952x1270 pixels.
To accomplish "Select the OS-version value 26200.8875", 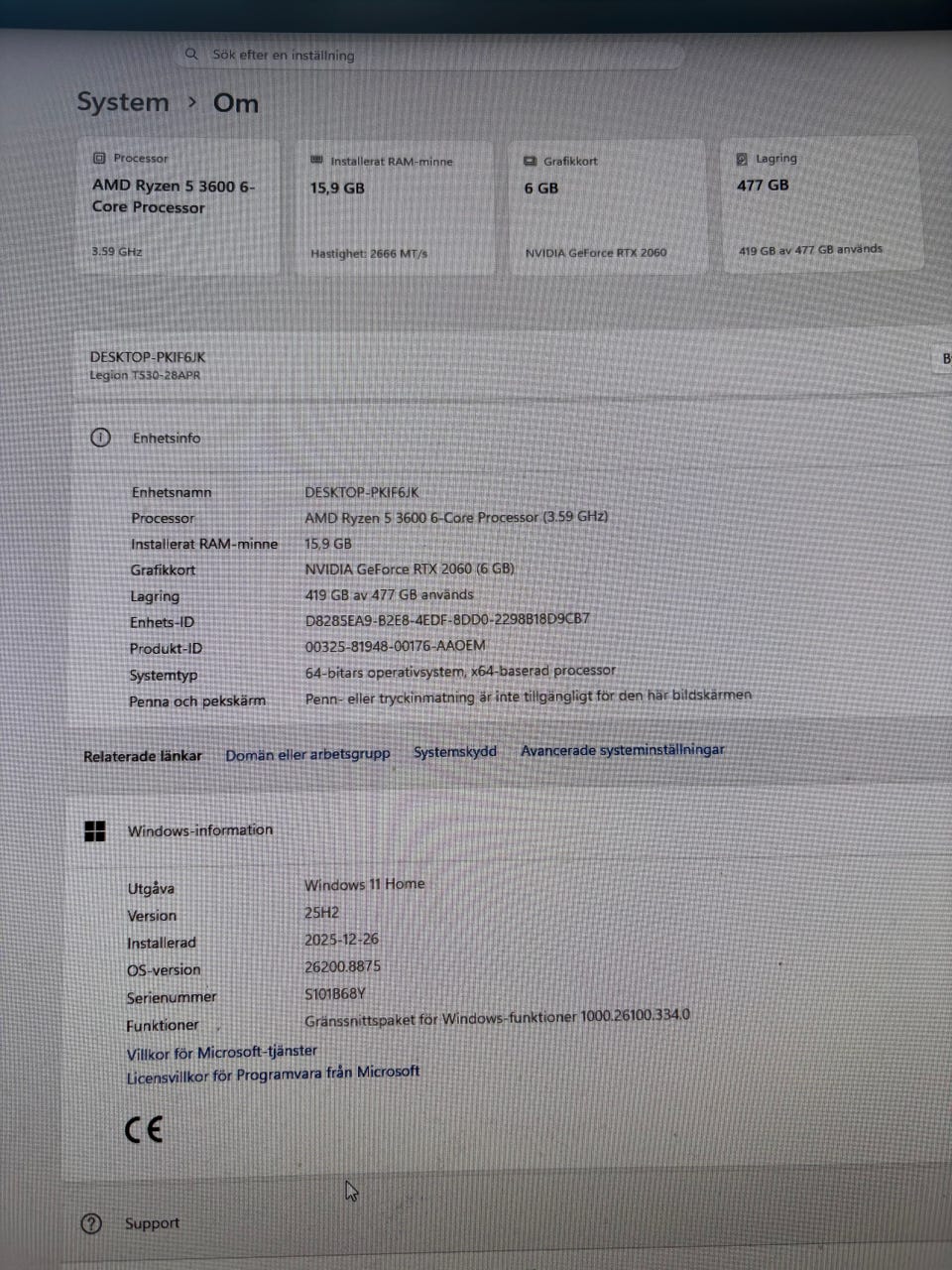I will pos(342,966).
